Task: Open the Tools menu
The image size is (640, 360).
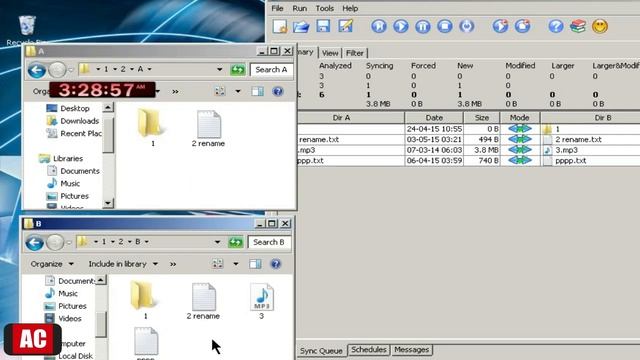Action: coord(324,8)
